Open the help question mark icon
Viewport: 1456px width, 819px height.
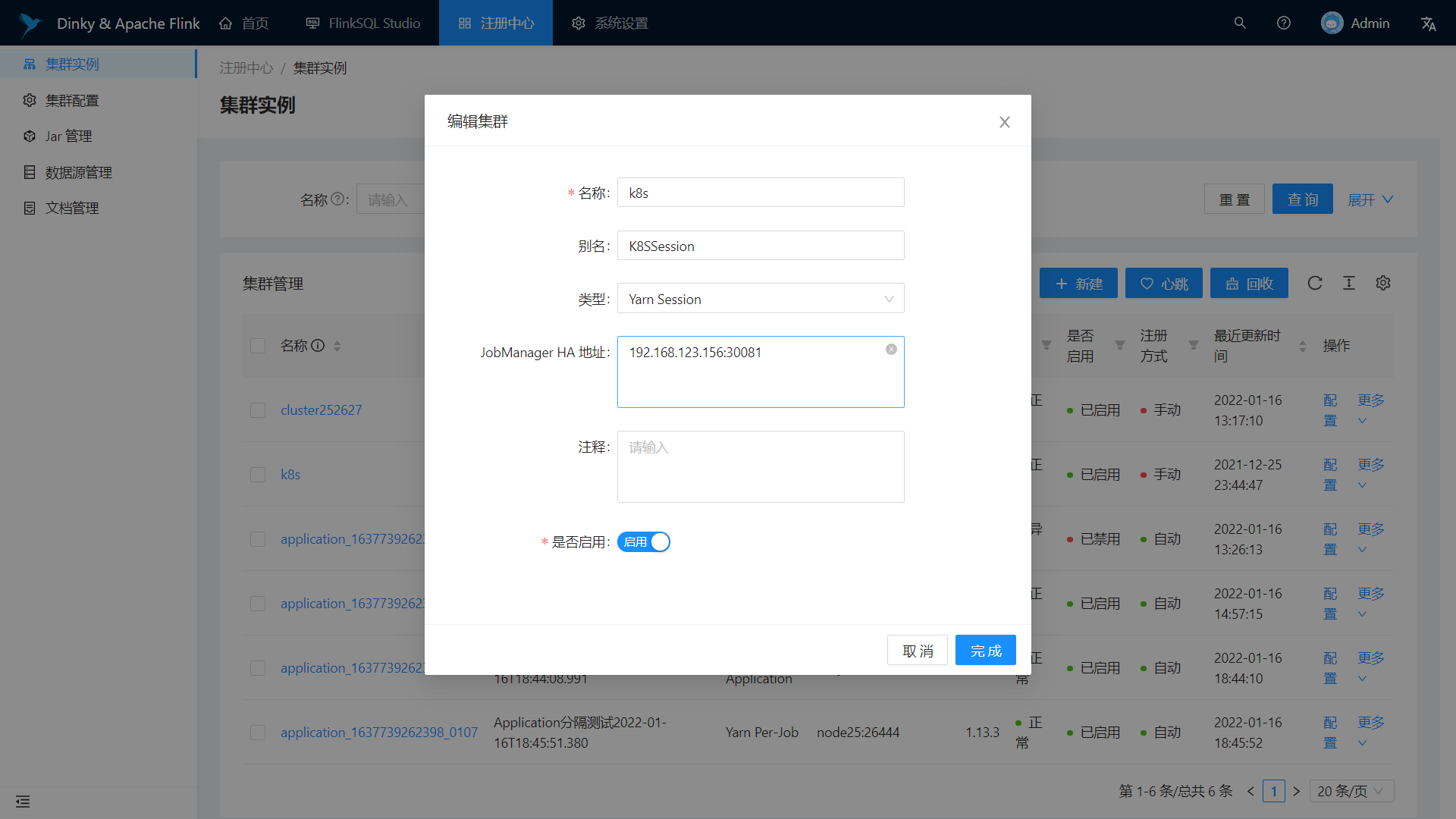(x=1284, y=23)
